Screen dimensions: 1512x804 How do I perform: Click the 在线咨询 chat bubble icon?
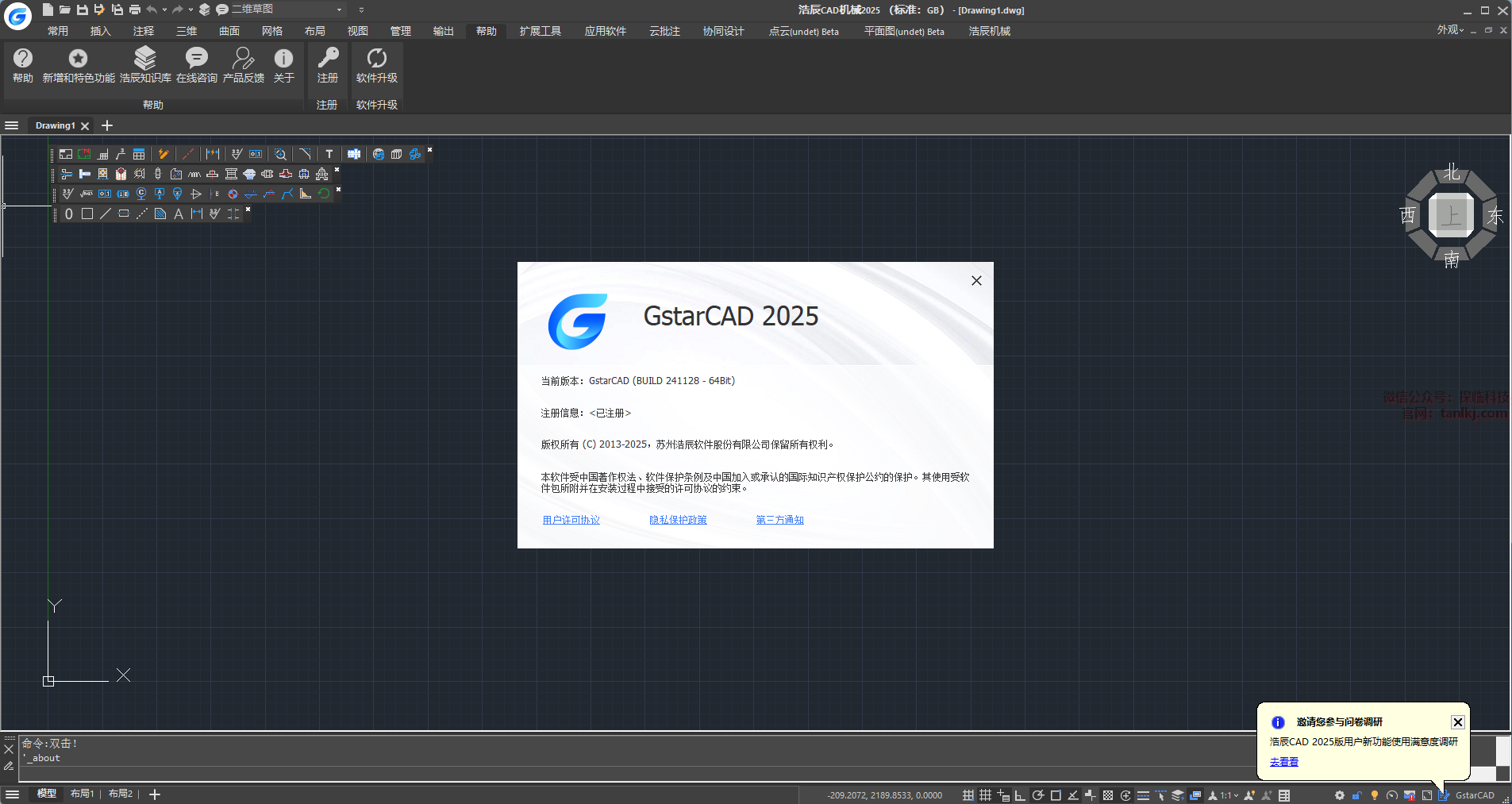tap(196, 59)
